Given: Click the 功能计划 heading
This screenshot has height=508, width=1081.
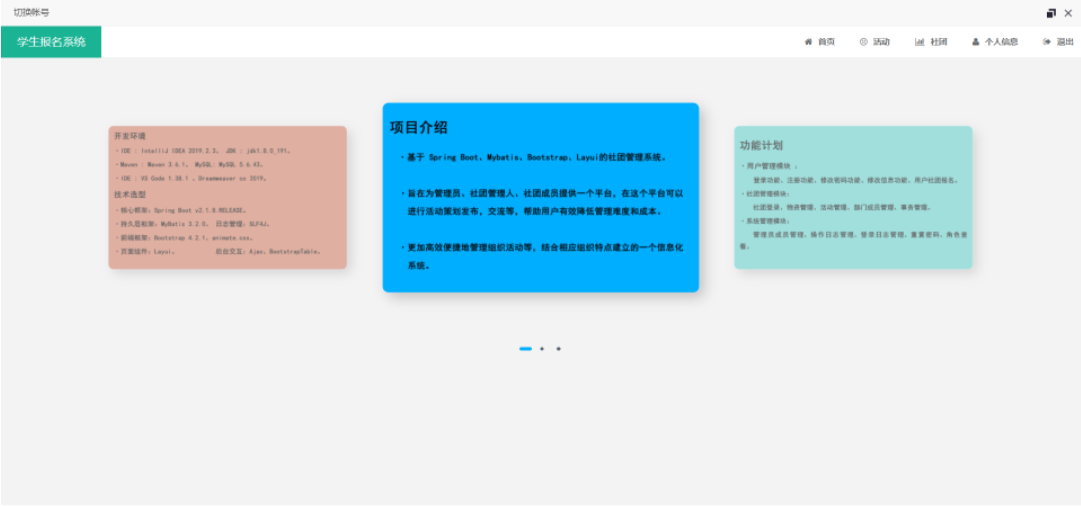Looking at the screenshot, I should [761, 145].
